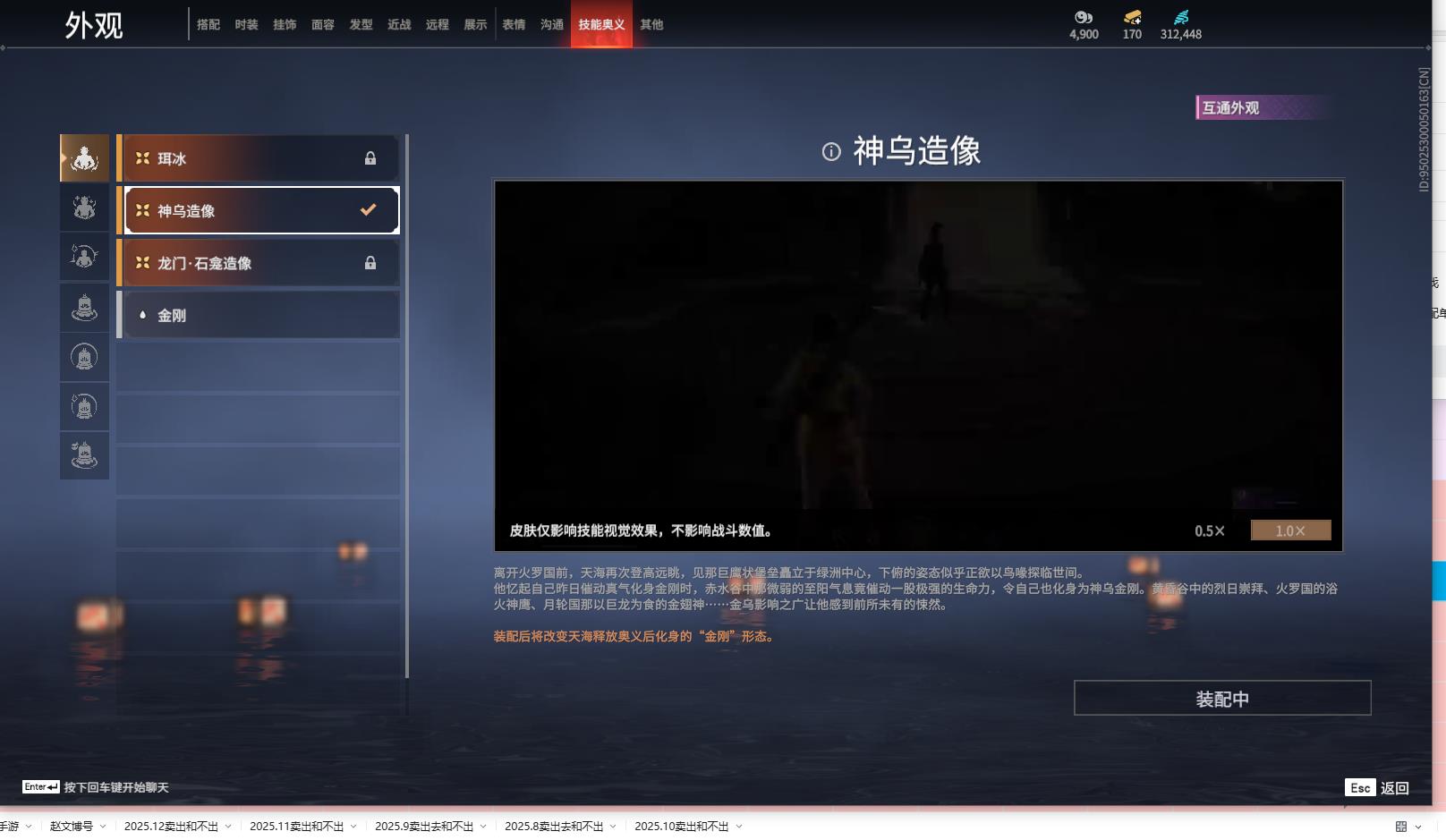Select the bell-with-circular-arrow skill category icon
Image resolution: width=1446 pixels, height=840 pixels.
[x=84, y=407]
